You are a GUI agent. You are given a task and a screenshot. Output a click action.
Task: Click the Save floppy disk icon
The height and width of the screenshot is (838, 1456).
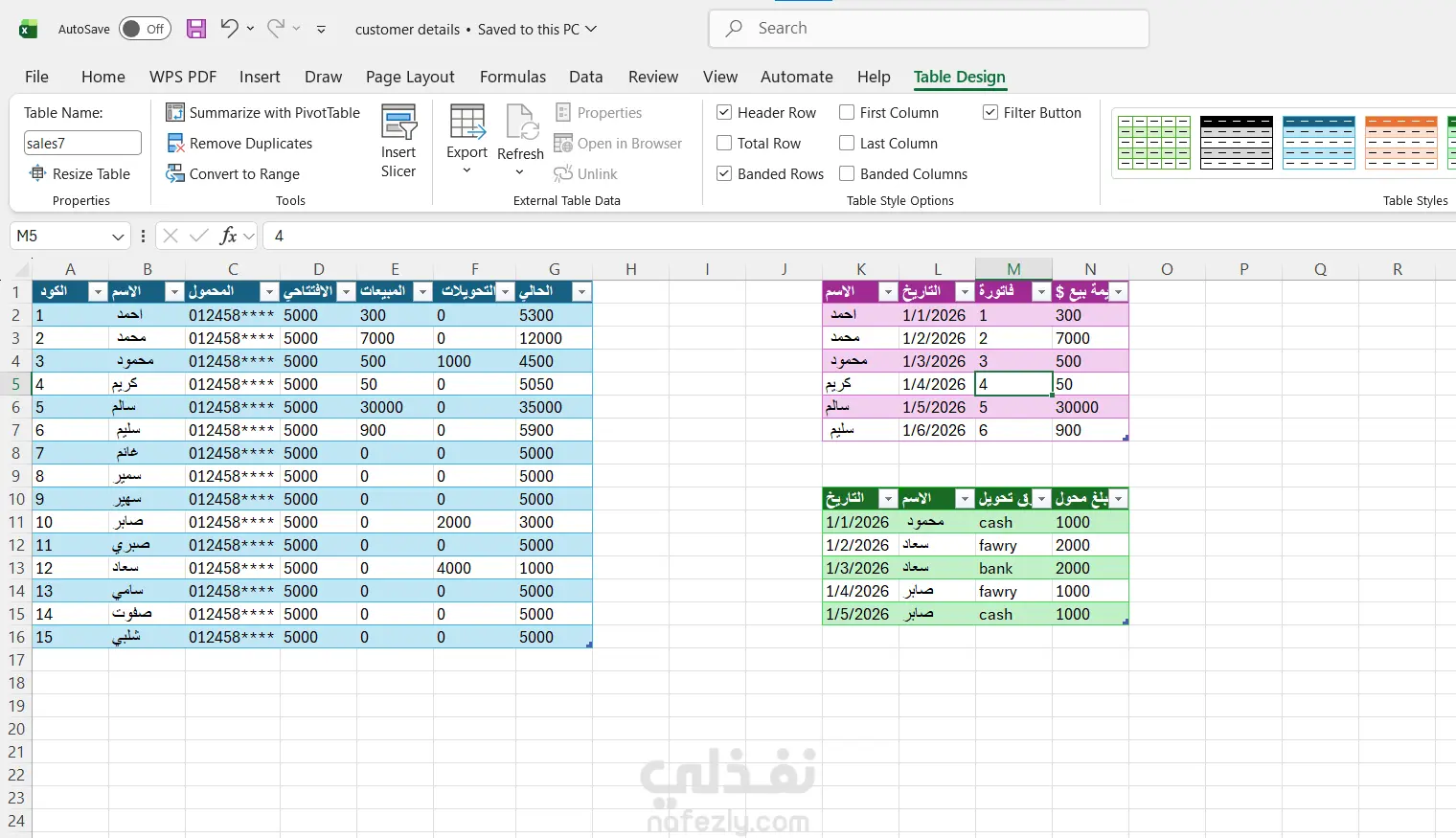196,29
